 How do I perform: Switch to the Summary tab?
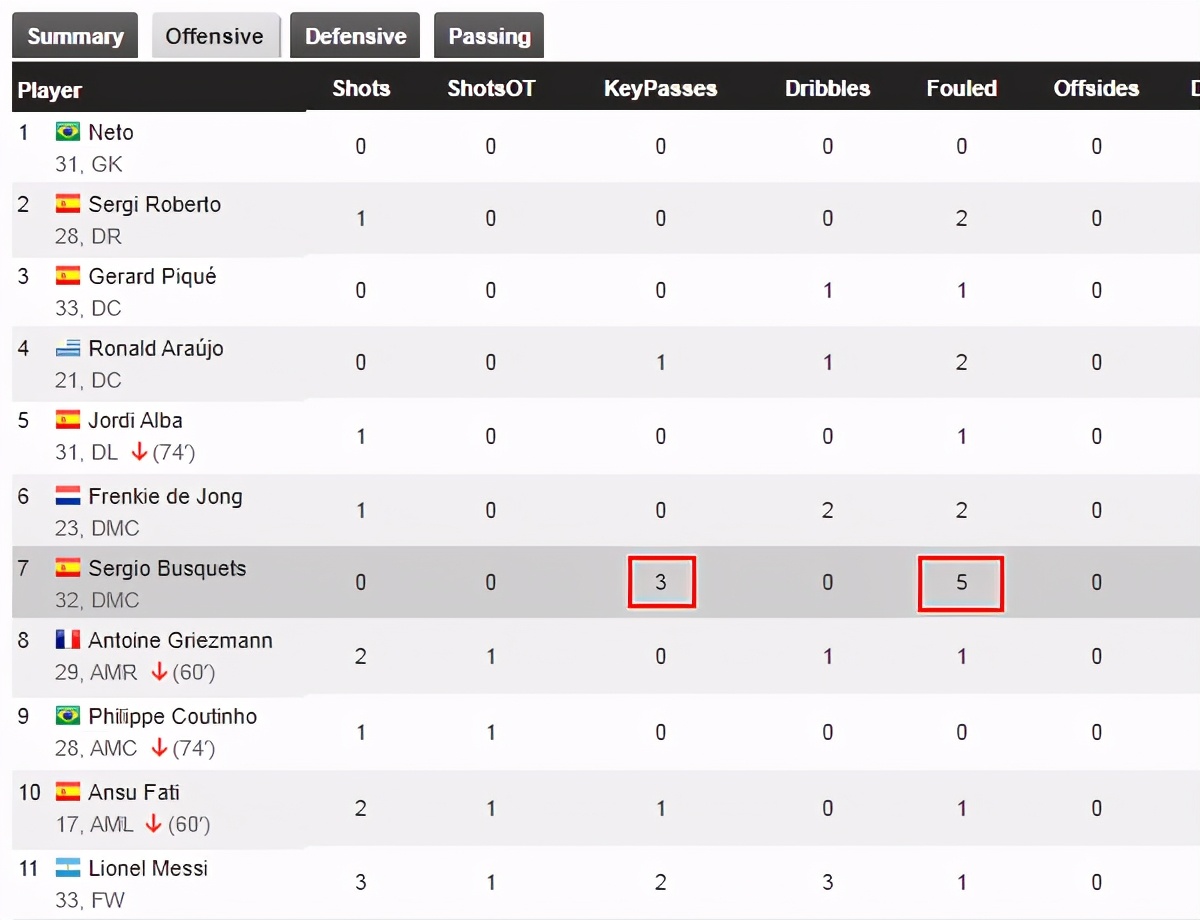click(x=75, y=37)
